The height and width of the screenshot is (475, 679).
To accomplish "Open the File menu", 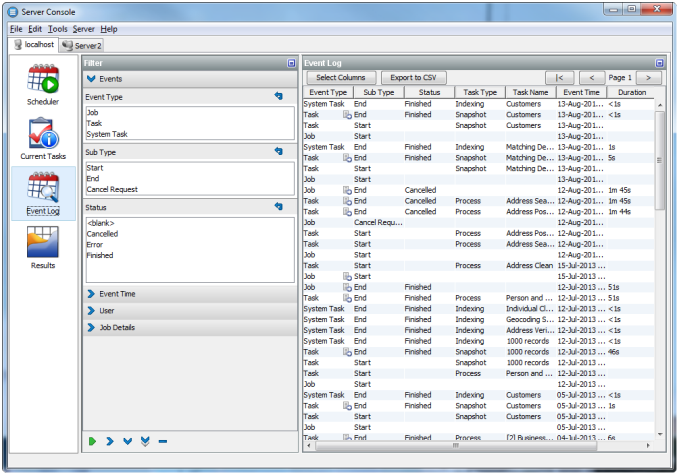I will tap(16, 29).
